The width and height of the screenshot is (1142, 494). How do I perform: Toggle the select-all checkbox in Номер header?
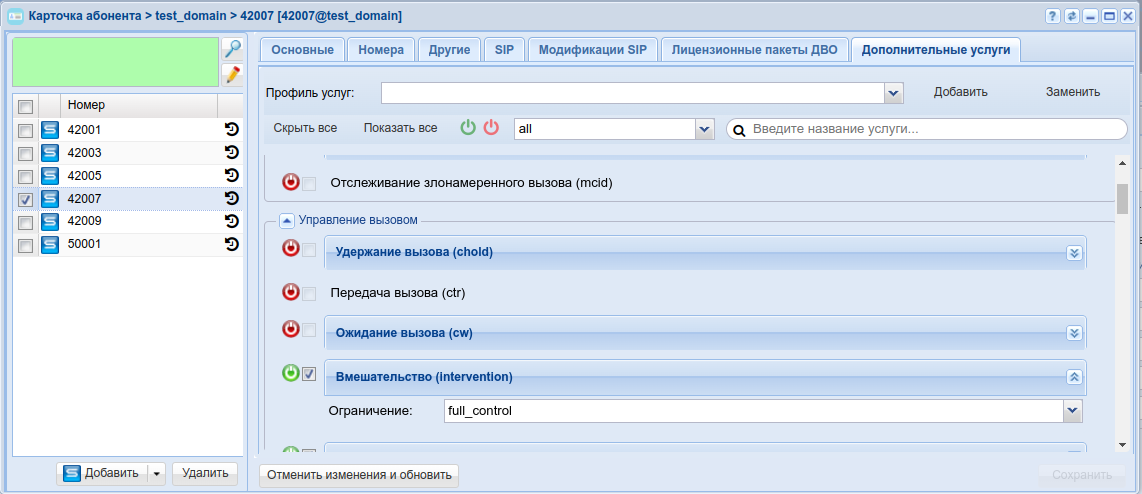click(25, 106)
